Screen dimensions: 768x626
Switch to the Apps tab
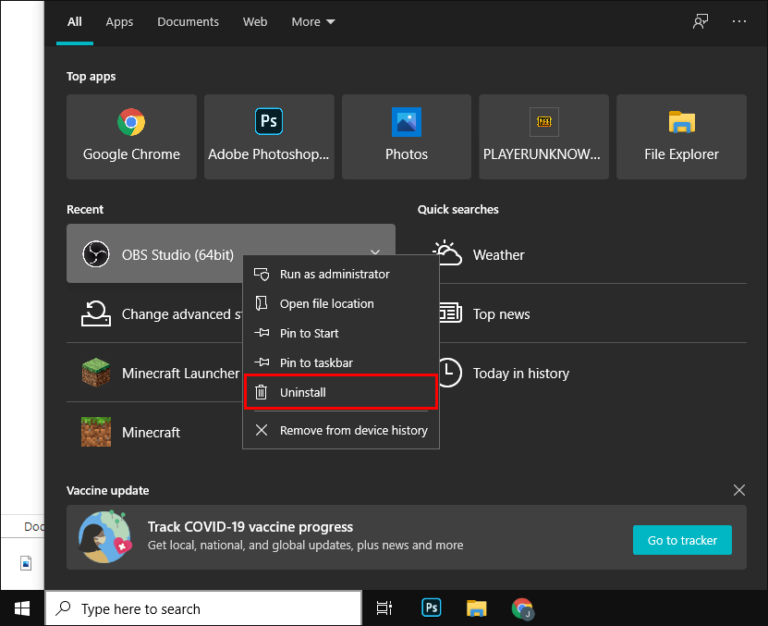[x=120, y=22]
